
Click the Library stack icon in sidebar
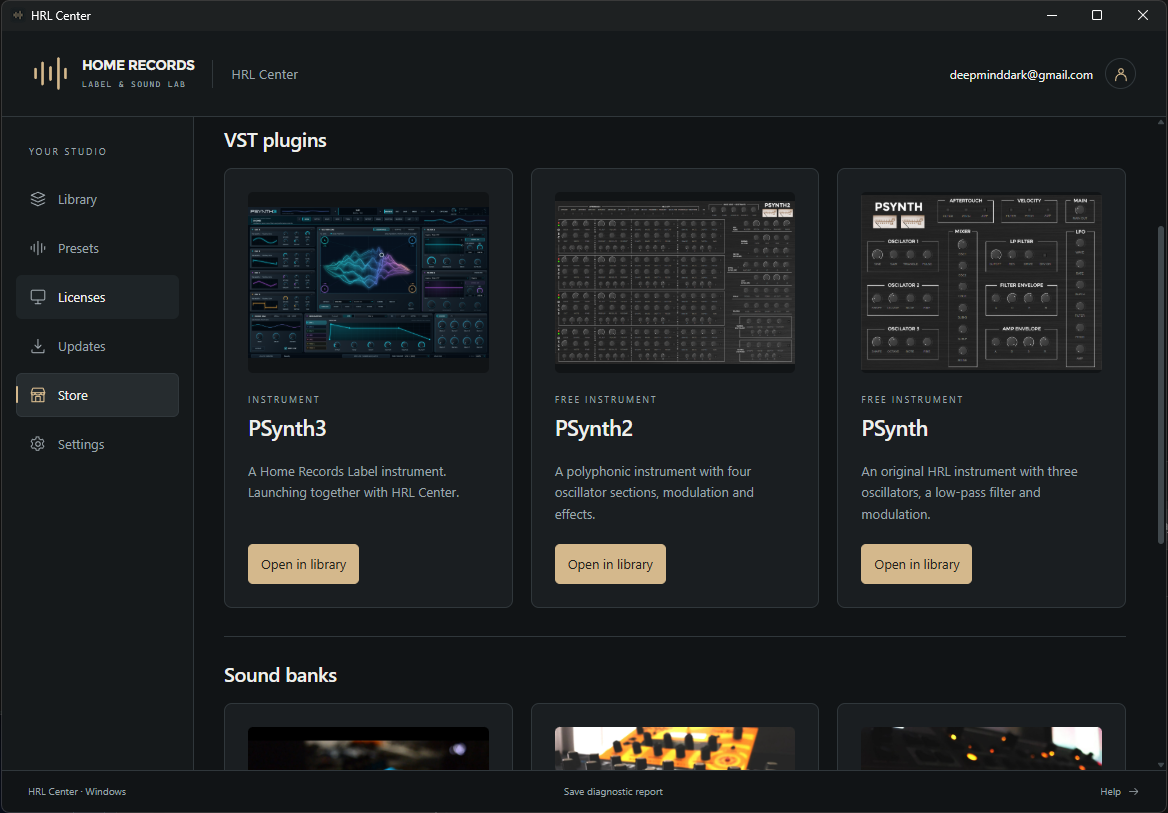[37, 199]
